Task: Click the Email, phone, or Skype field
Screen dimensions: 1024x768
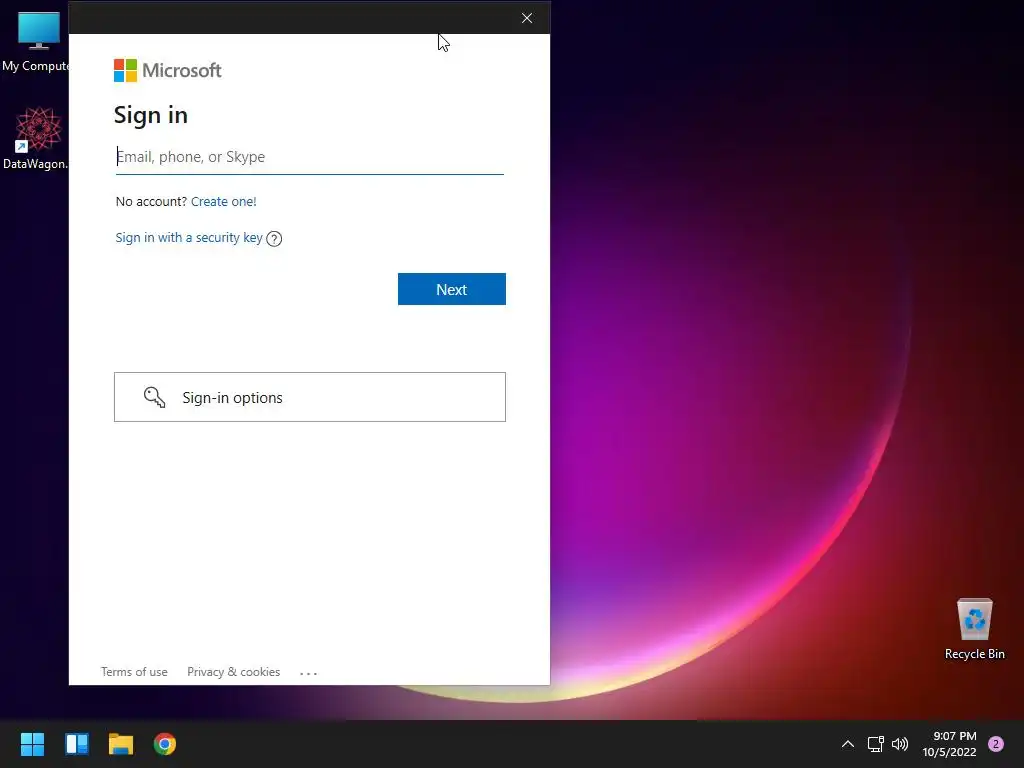Action: (x=310, y=157)
